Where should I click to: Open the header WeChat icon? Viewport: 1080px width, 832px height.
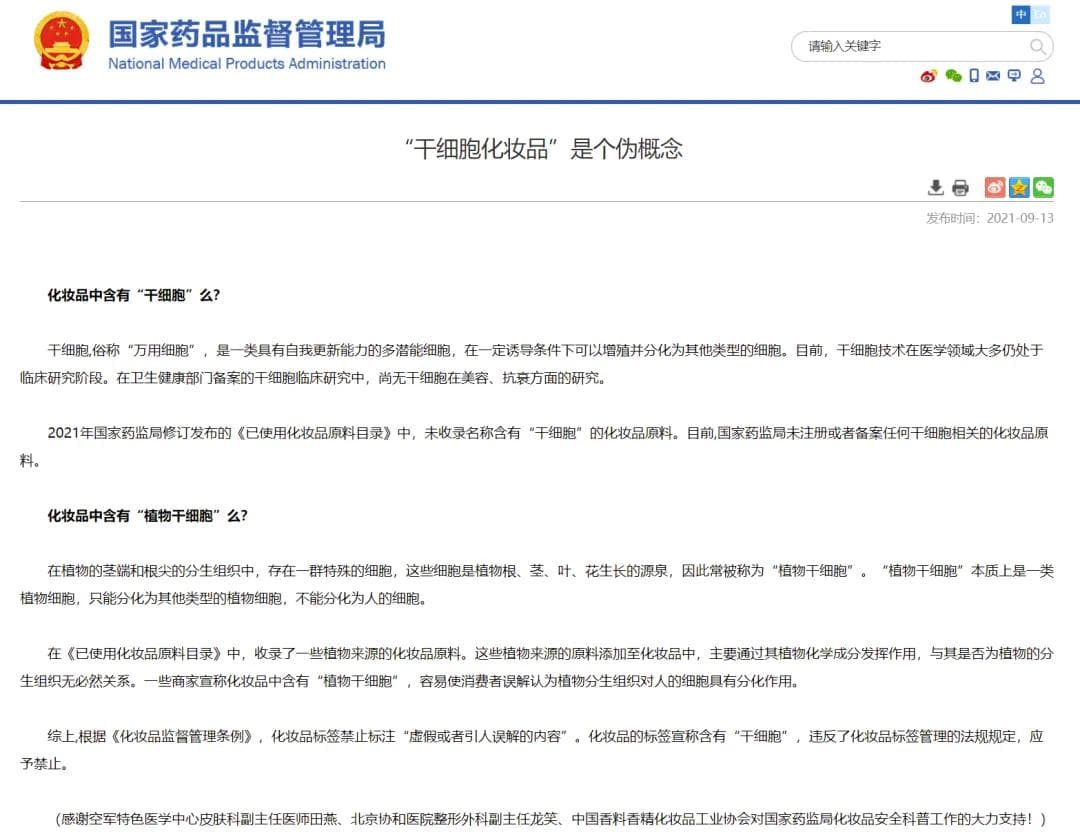click(953, 76)
